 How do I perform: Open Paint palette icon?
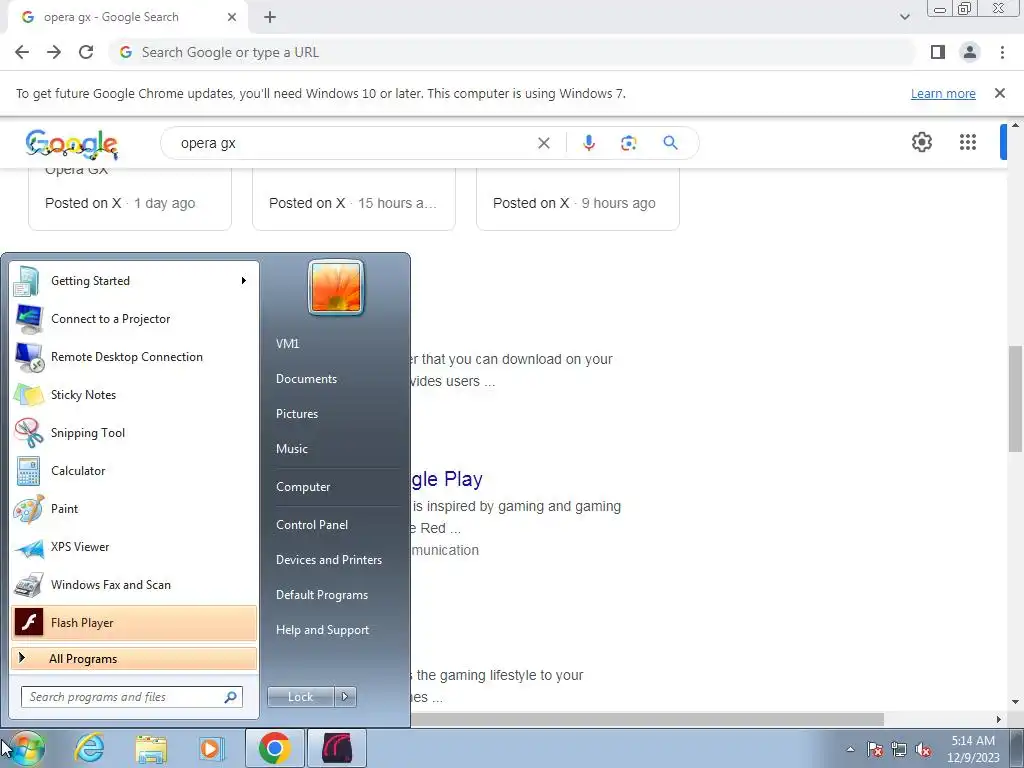(x=28, y=509)
